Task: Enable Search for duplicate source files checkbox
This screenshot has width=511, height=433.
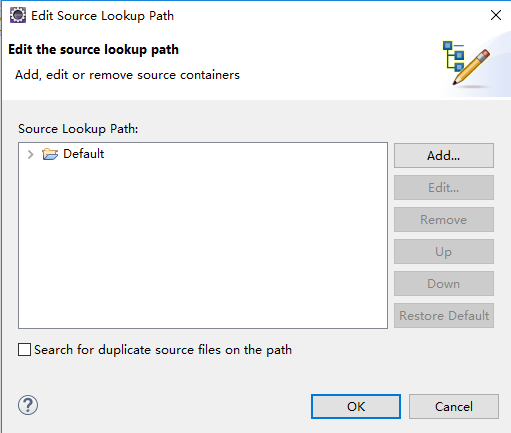Action: pos(24,350)
